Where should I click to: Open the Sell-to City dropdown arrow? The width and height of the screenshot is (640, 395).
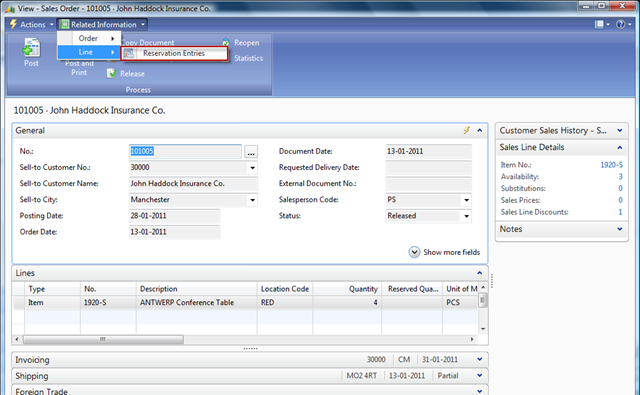coord(253,200)
